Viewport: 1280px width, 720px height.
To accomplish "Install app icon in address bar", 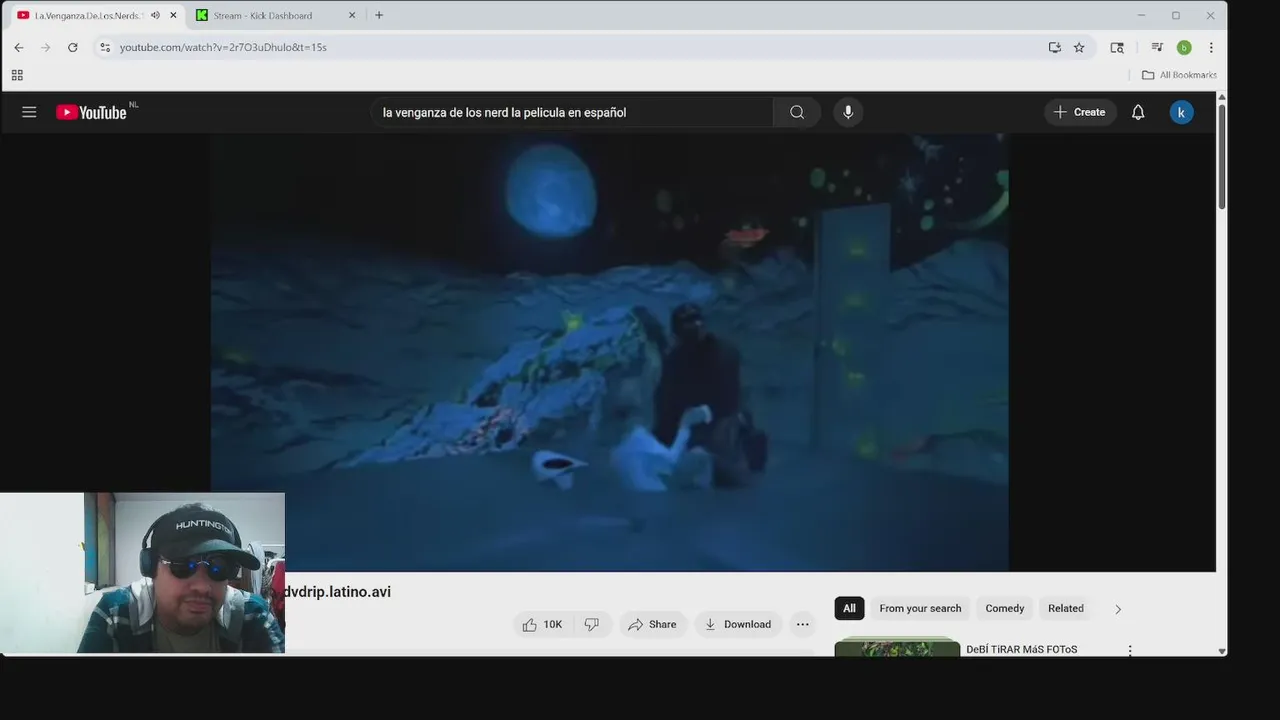I will (x=1054, y=47).
